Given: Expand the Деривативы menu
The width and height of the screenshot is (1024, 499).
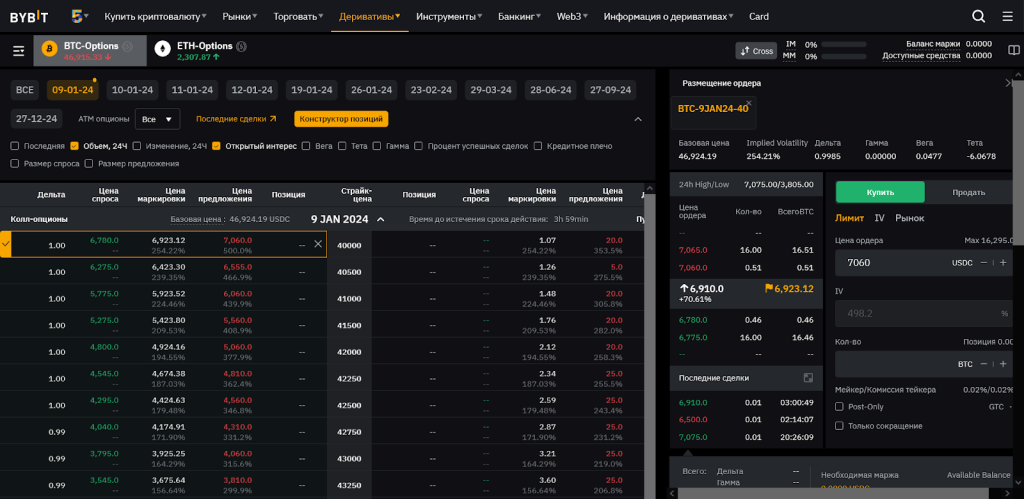Looking at the screenshot, I should coord(369,16).
